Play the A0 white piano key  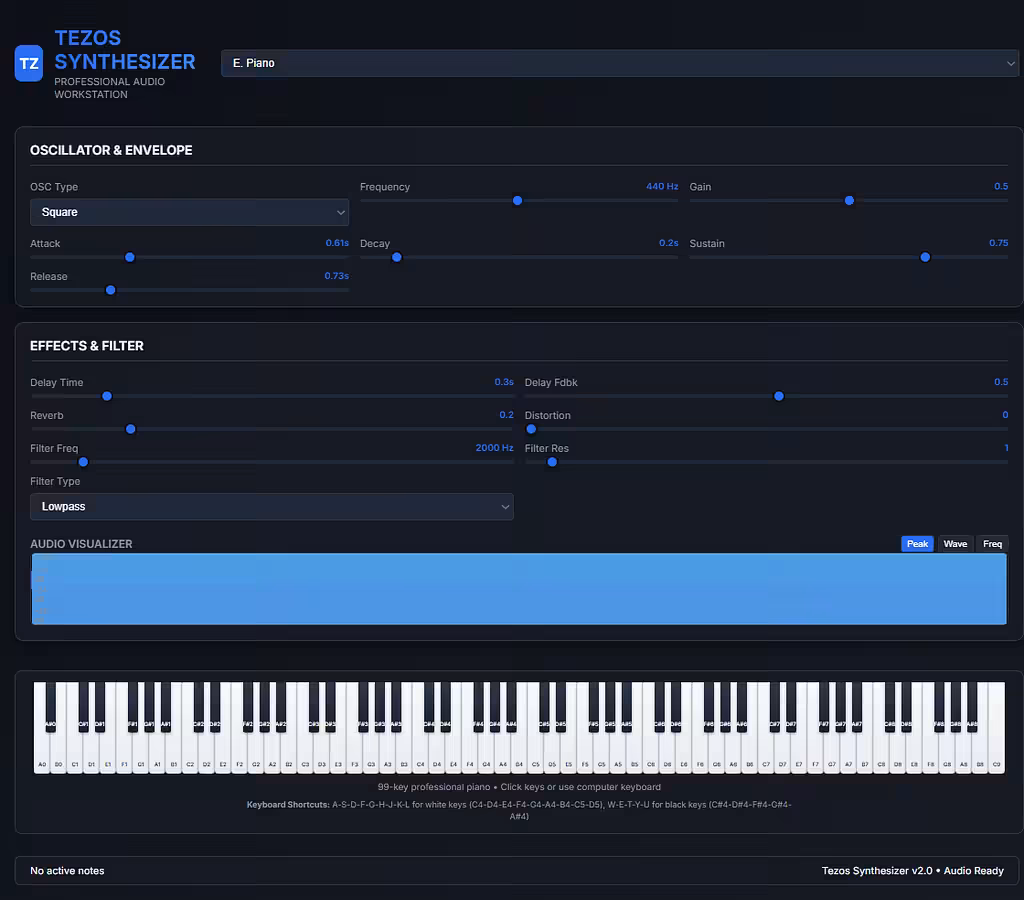42,752
